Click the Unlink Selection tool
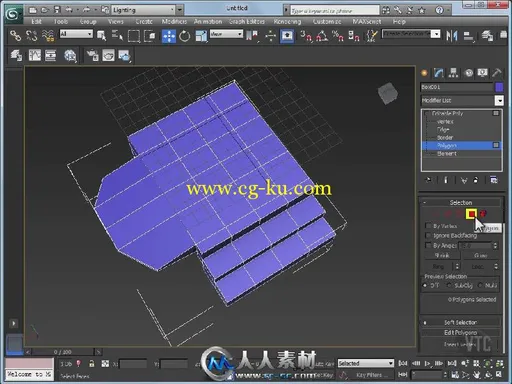 (x=32, y=35)
